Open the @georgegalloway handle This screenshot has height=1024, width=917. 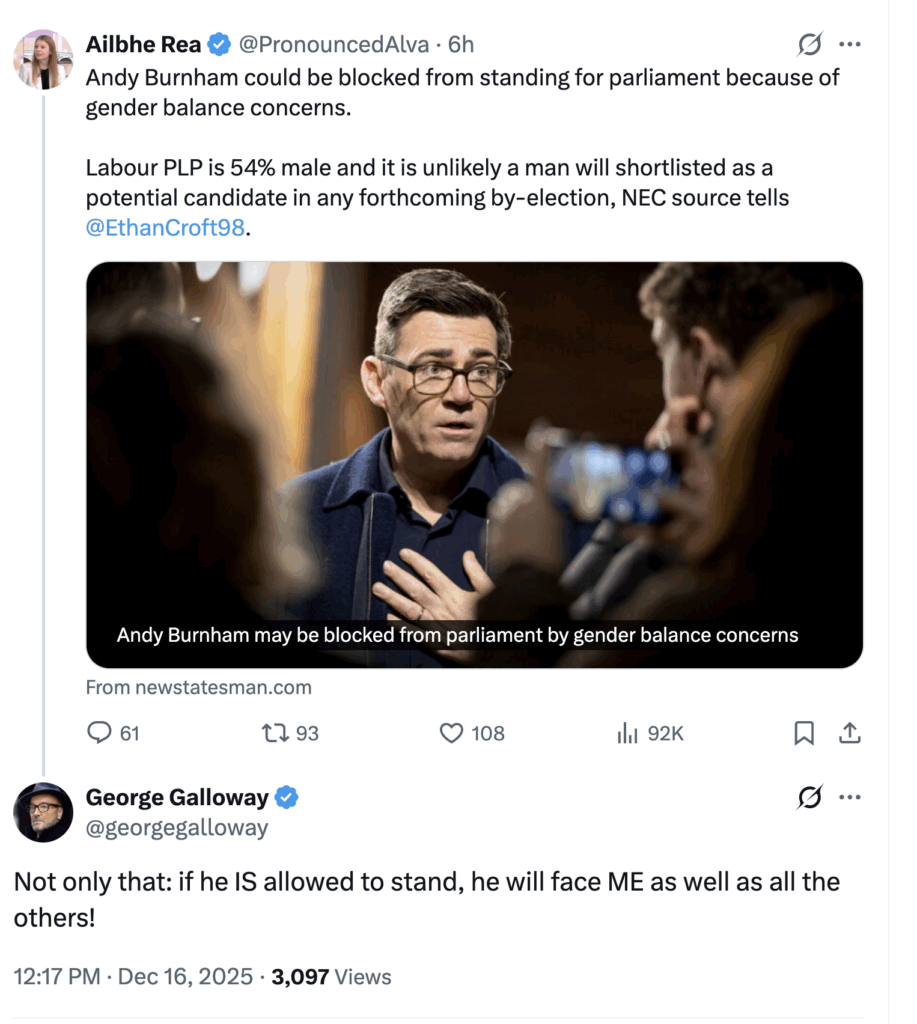point(177,828)
